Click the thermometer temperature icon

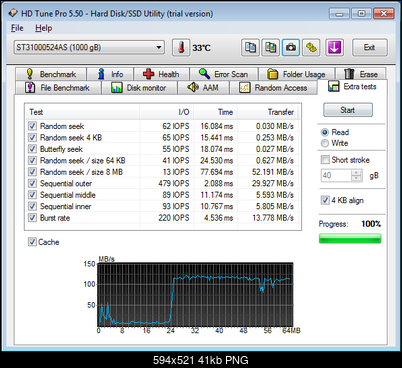[x=181, y=48]
